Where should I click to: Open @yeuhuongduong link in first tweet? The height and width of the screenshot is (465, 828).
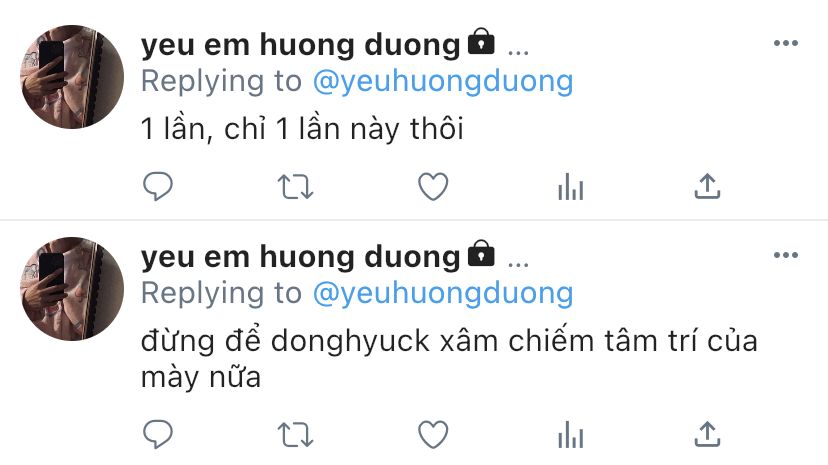click(x=443, y=82)
